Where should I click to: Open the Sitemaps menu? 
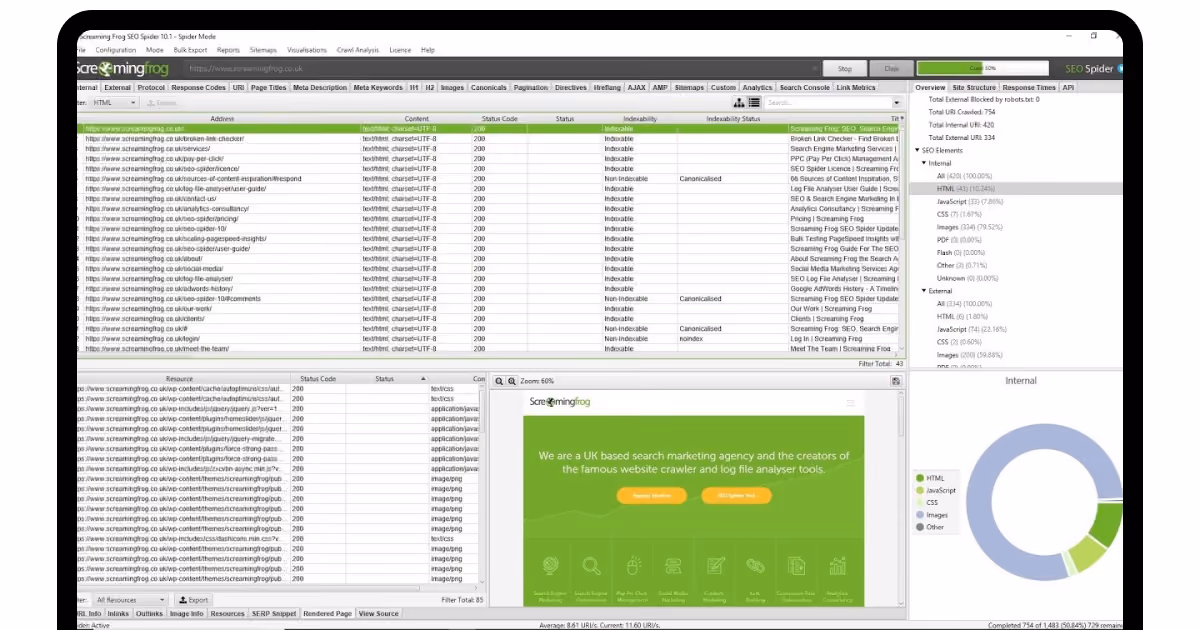(263, 49)
